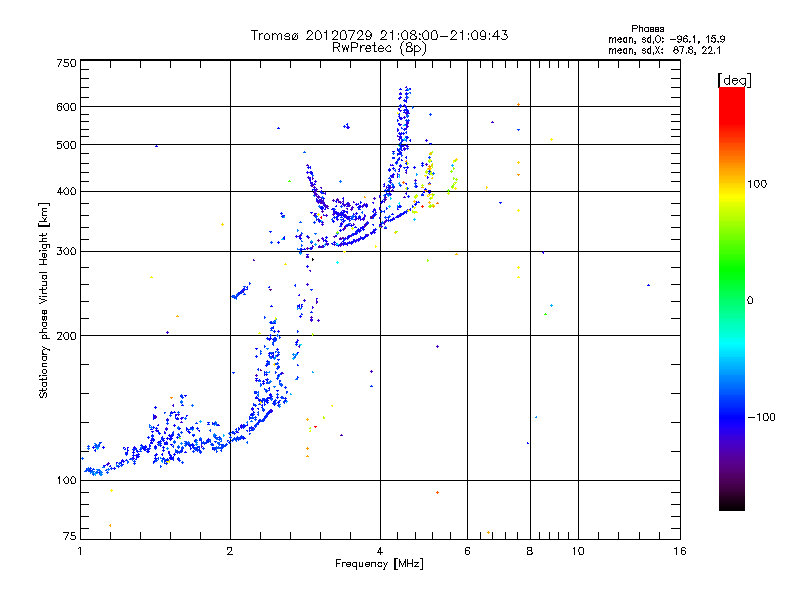Click the rainbow phase colorbar
Screen dimensions: 800x600
[732, 299]
